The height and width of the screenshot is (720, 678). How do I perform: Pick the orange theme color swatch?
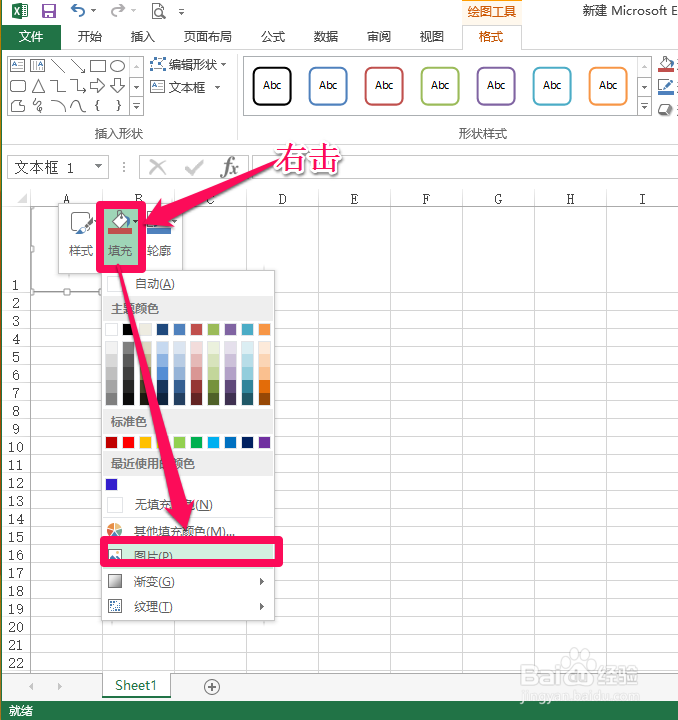tap(264, 329)
